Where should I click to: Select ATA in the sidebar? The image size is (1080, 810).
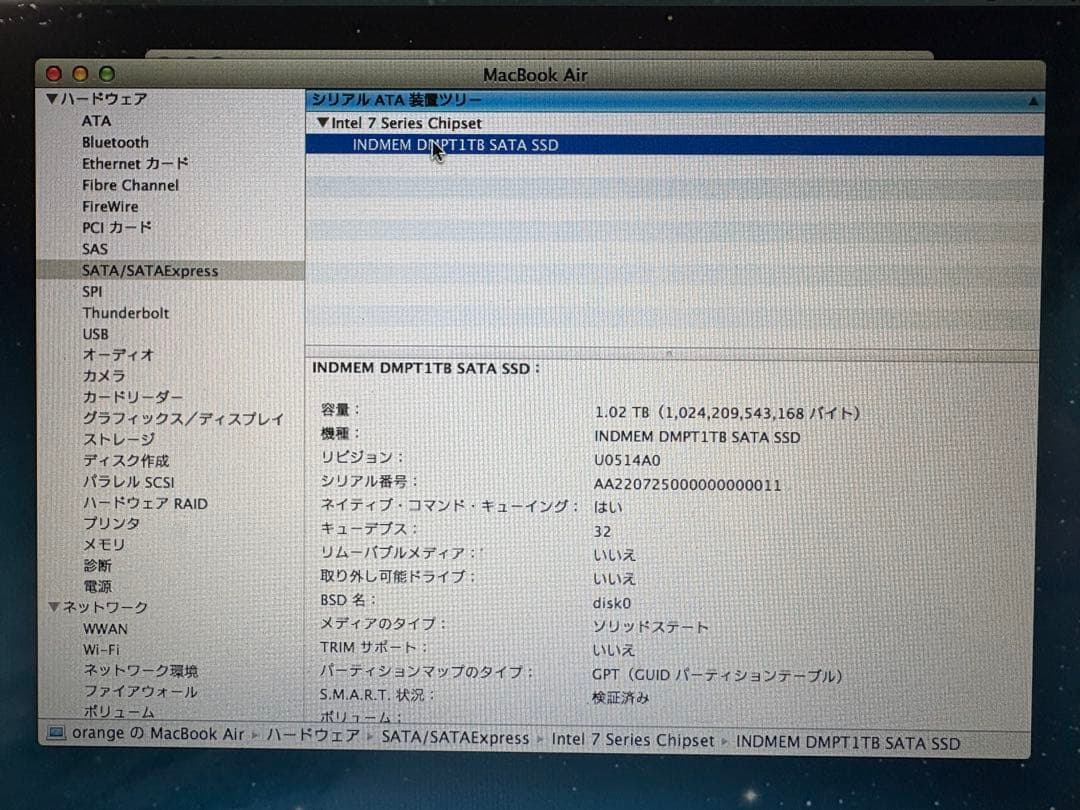pyautogui.click(x=96, y=121)
